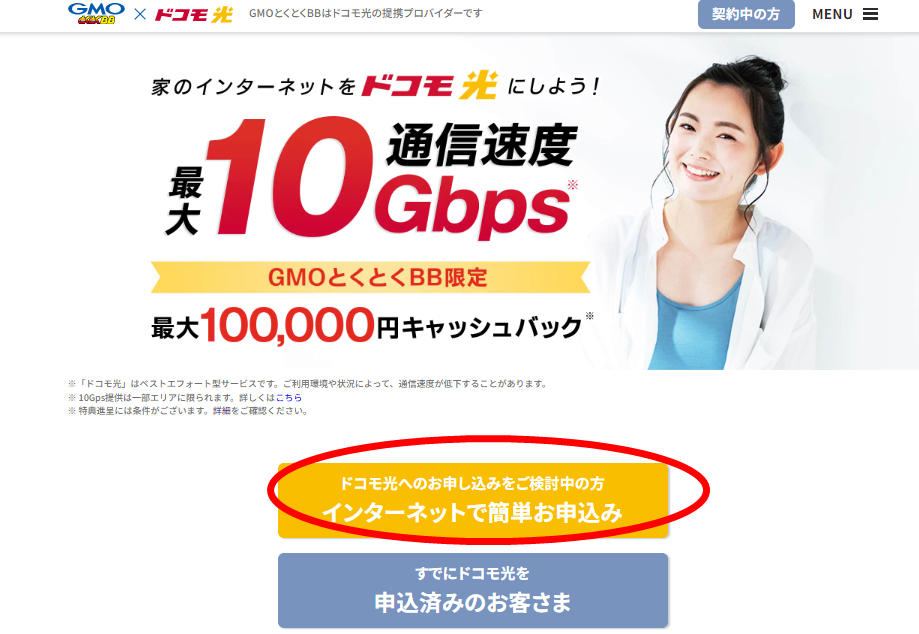Image resolution: width=919 pixels, height=634 pixels.
Task: Click the large red 10 numeral
Action: 289,176
